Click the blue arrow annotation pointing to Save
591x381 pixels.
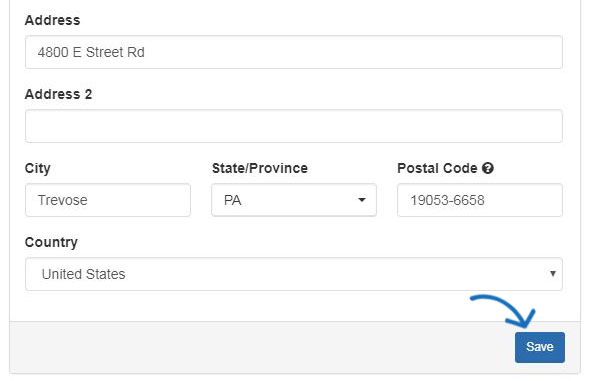click(503, 310)
